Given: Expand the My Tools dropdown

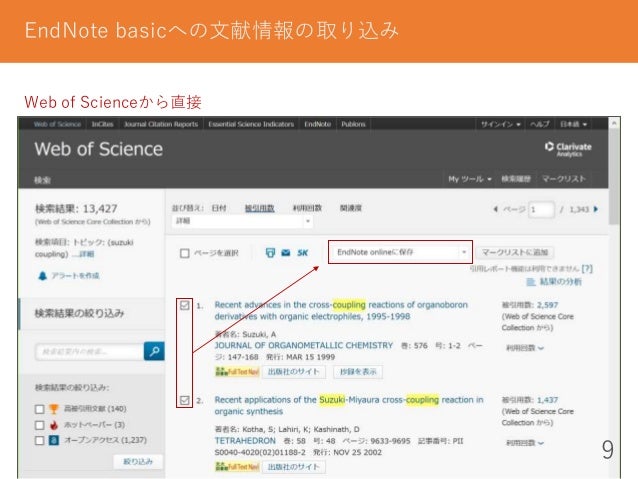Looking at the screenshot, I should [x=470, y=179].
